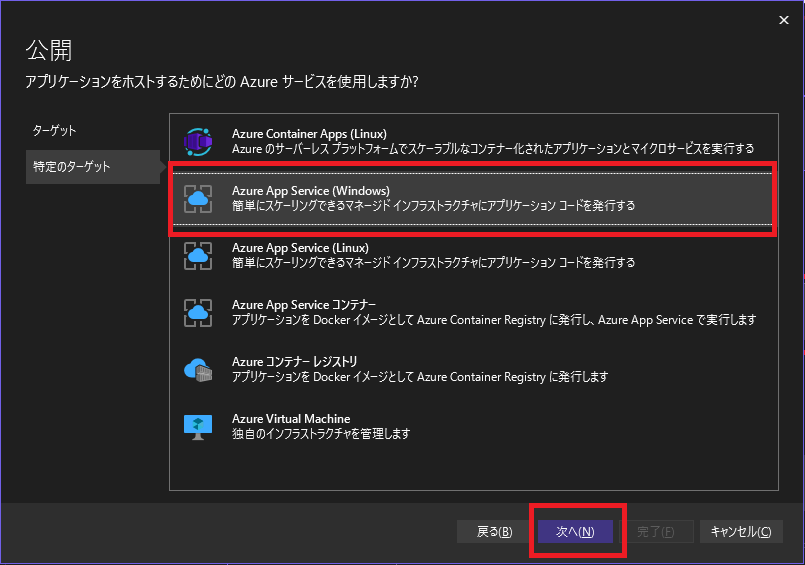Screen dimensions: 805x565
Task: Select Azure App Service (Windows) title
Action: coord(311,191)
